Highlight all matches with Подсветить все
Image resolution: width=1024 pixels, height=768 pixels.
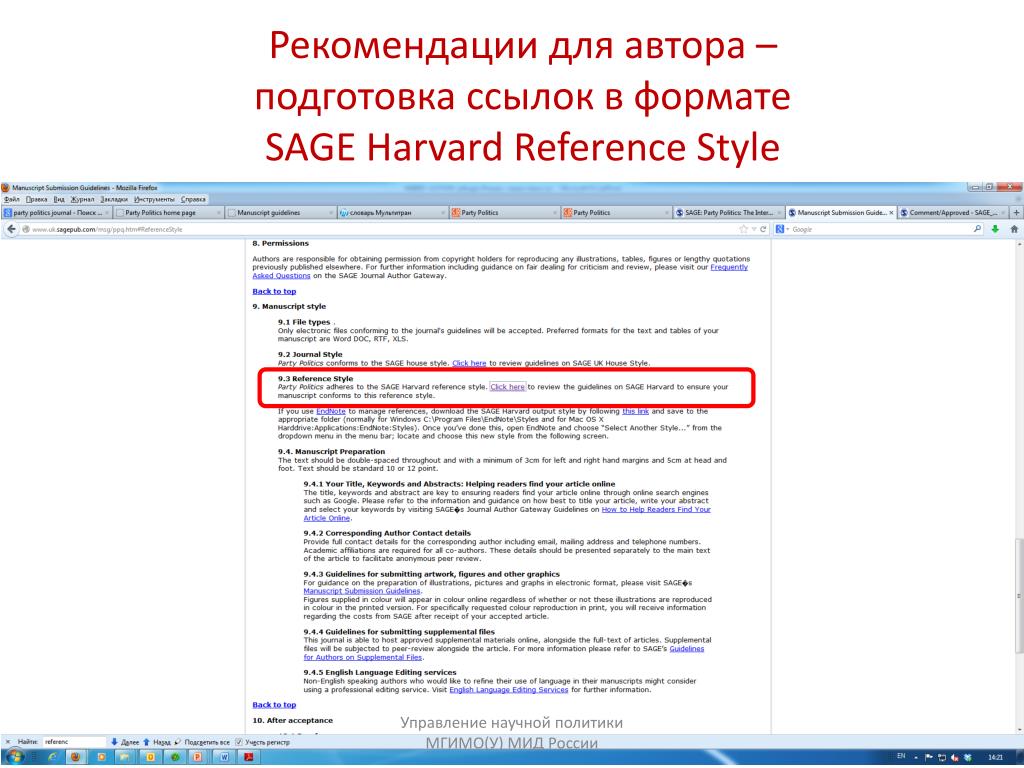coord(202,742)
